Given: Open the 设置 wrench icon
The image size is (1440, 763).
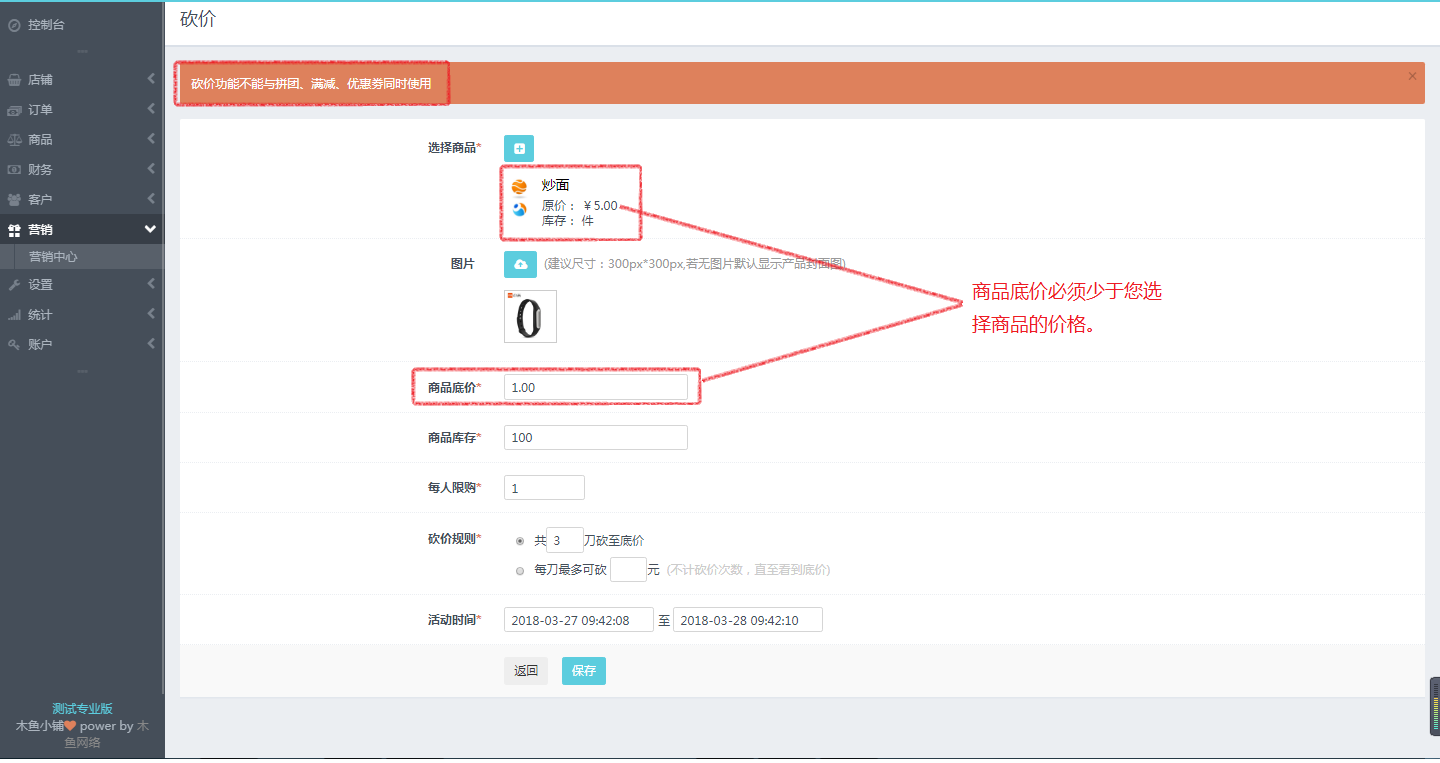Looking at the screenshot, I should 14,284.
